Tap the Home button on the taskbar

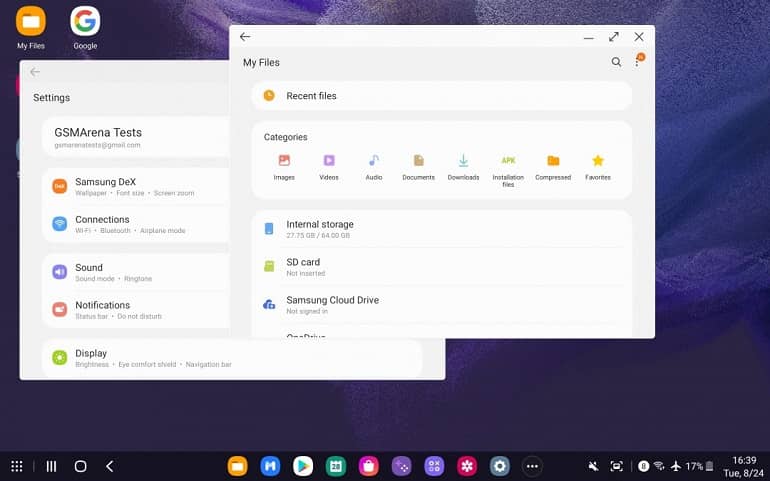click(81, 466)
